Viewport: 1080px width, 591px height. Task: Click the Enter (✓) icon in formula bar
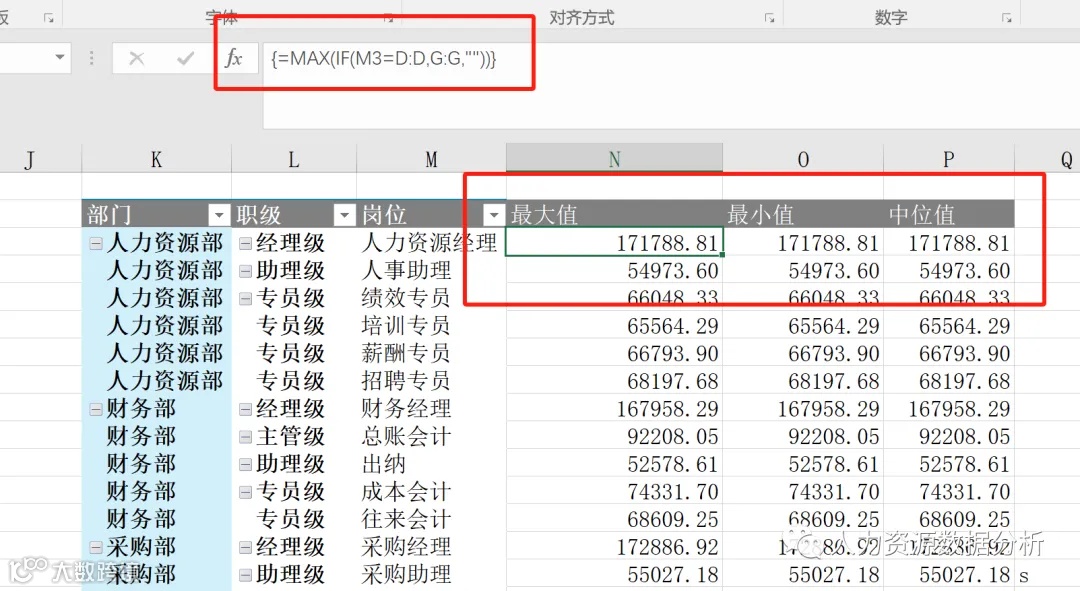[185, 58]
